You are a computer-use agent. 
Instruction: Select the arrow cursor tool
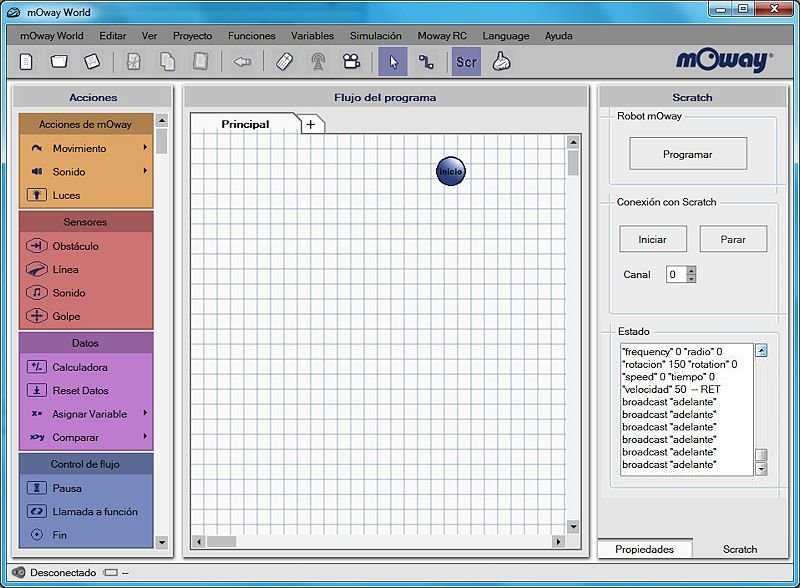393,62
